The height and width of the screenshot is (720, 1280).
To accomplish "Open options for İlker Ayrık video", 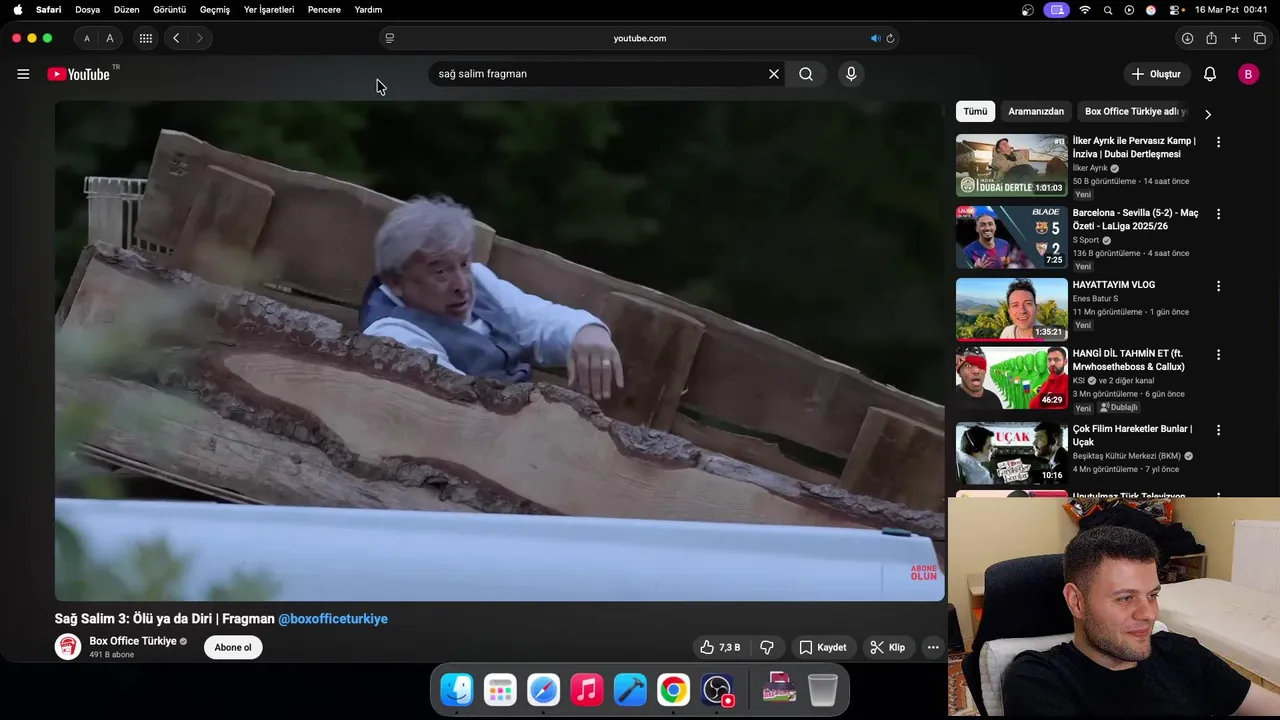I will [1218, 142].
